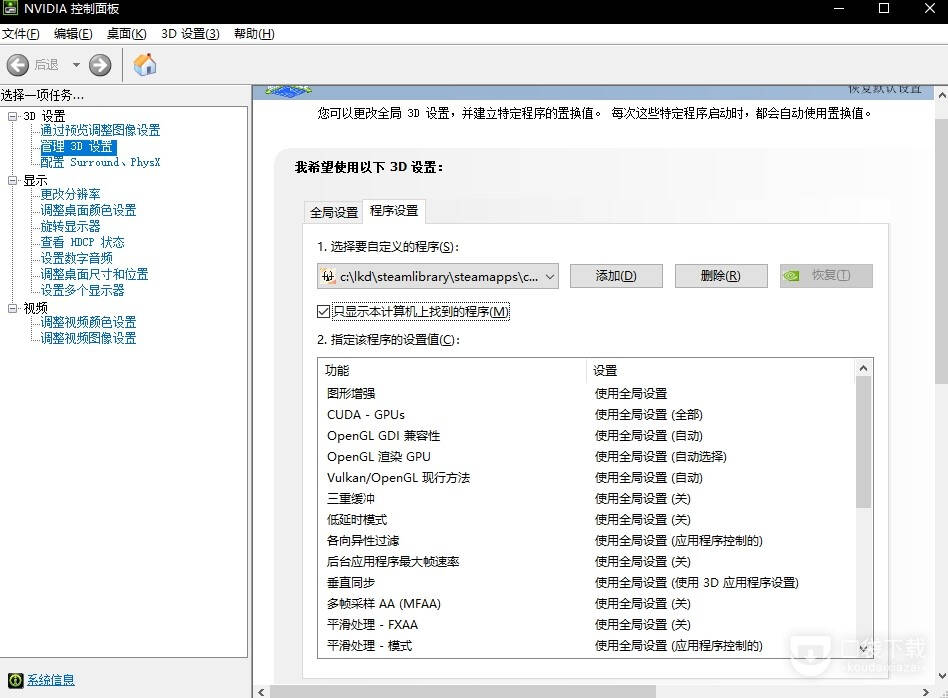Click the NVIDIA home icon in toolbar

tap(144, 63)
